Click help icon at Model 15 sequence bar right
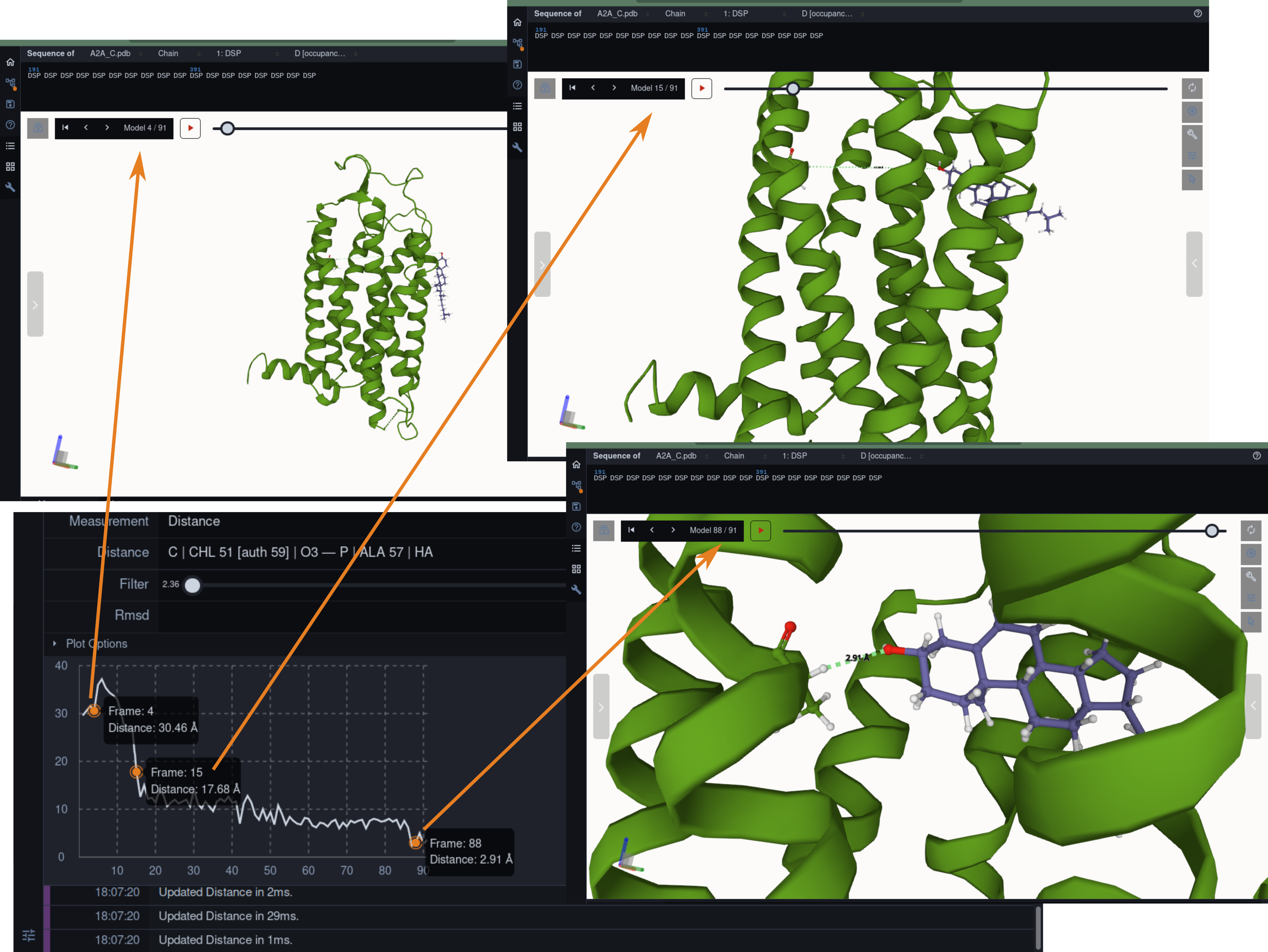1268x952 pixels. (x=1197, y=14)
